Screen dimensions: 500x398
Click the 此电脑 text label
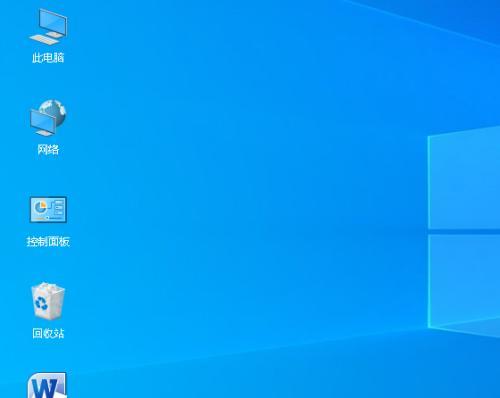[48, 58]
